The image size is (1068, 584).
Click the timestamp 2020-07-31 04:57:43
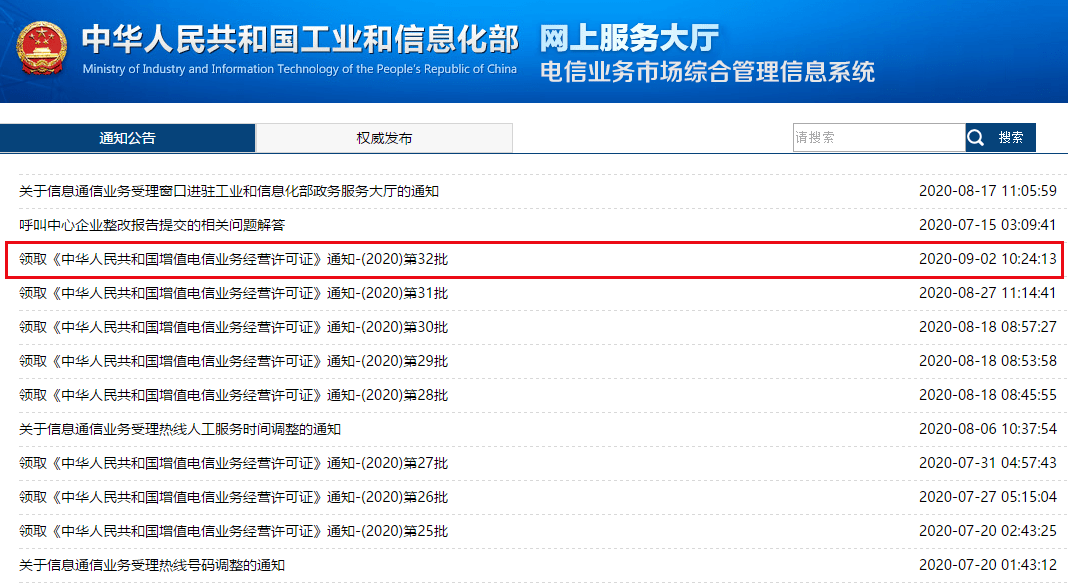point(988,463)
